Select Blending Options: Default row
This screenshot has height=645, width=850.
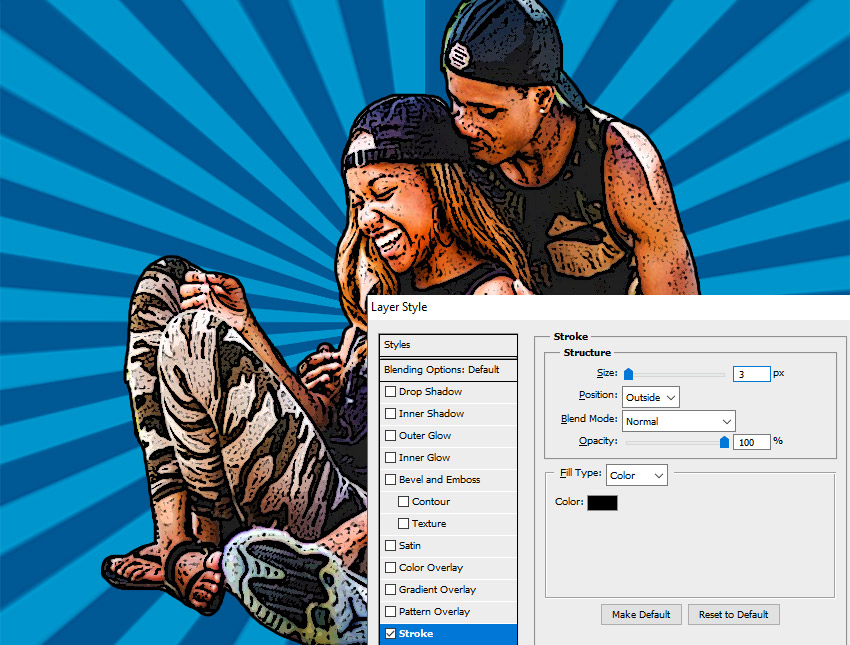pyautogui.click(x=448, y=370)
